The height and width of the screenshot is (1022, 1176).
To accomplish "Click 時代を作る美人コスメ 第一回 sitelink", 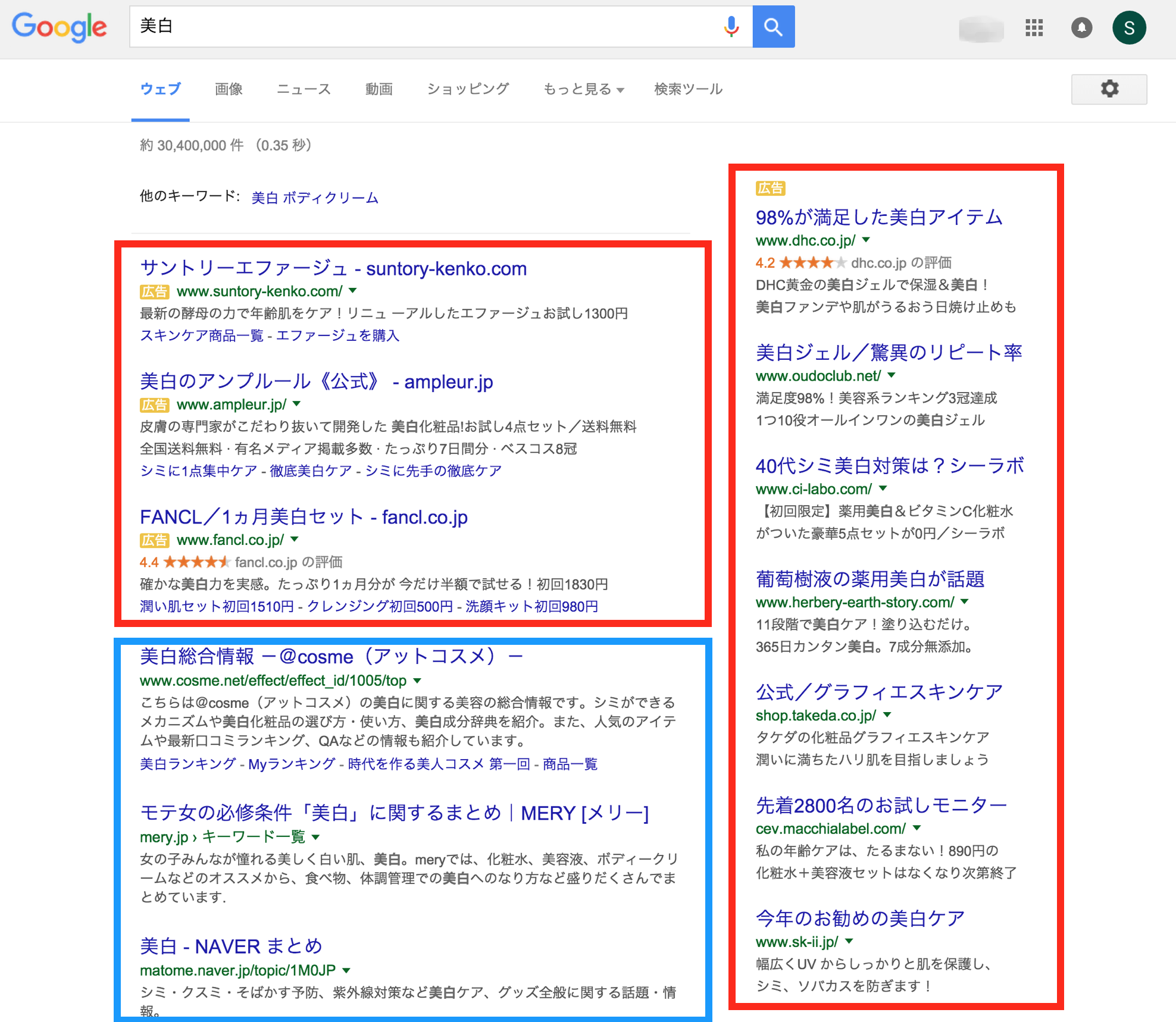I will click(x=439, y=764).
